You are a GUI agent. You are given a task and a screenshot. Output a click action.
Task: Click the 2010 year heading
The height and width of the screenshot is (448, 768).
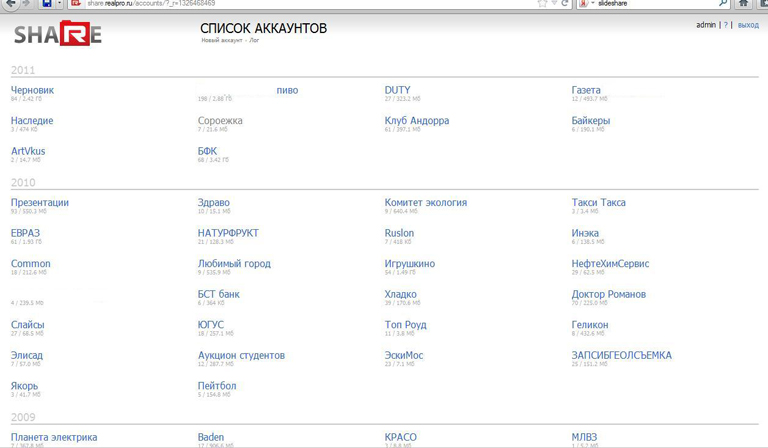(x=23, y=183)
